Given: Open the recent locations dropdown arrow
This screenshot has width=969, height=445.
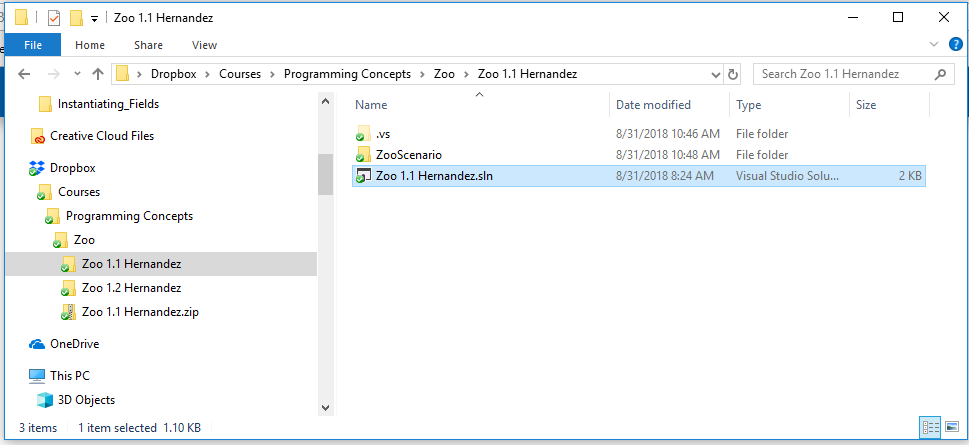Looking at the screenshot, I should pos(76,74).
